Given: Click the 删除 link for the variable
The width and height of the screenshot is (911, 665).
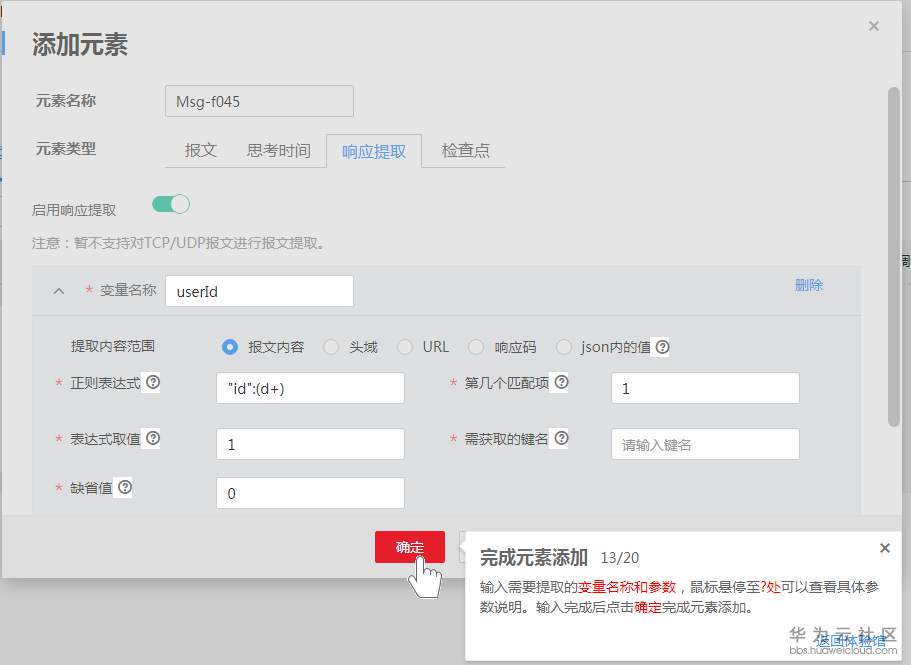Looking at the screenshot, I should pyautogui.click(x=809, y=285).
